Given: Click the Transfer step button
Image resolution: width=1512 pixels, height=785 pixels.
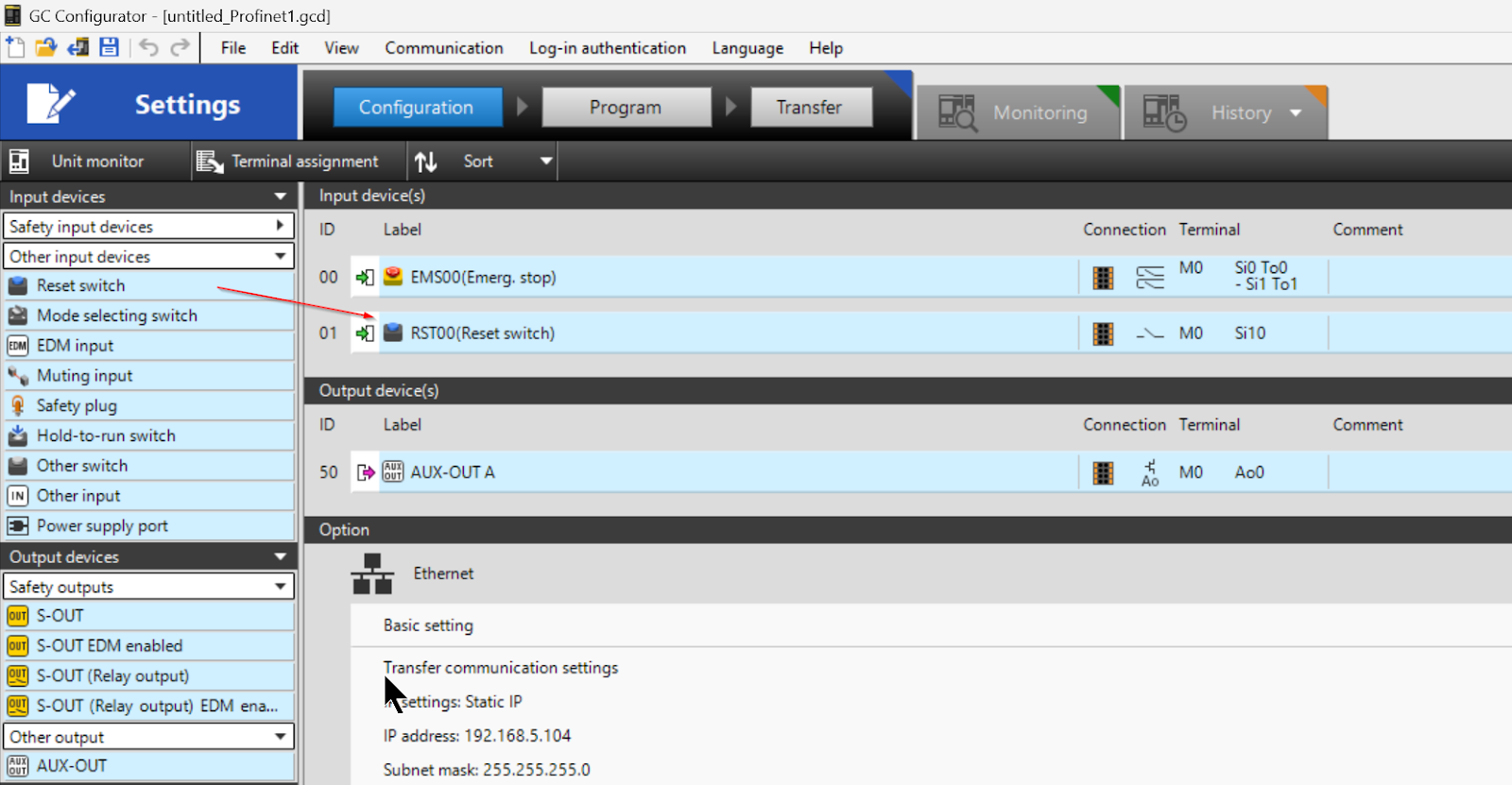Looking at the screenshot, I should click(809, 108).
